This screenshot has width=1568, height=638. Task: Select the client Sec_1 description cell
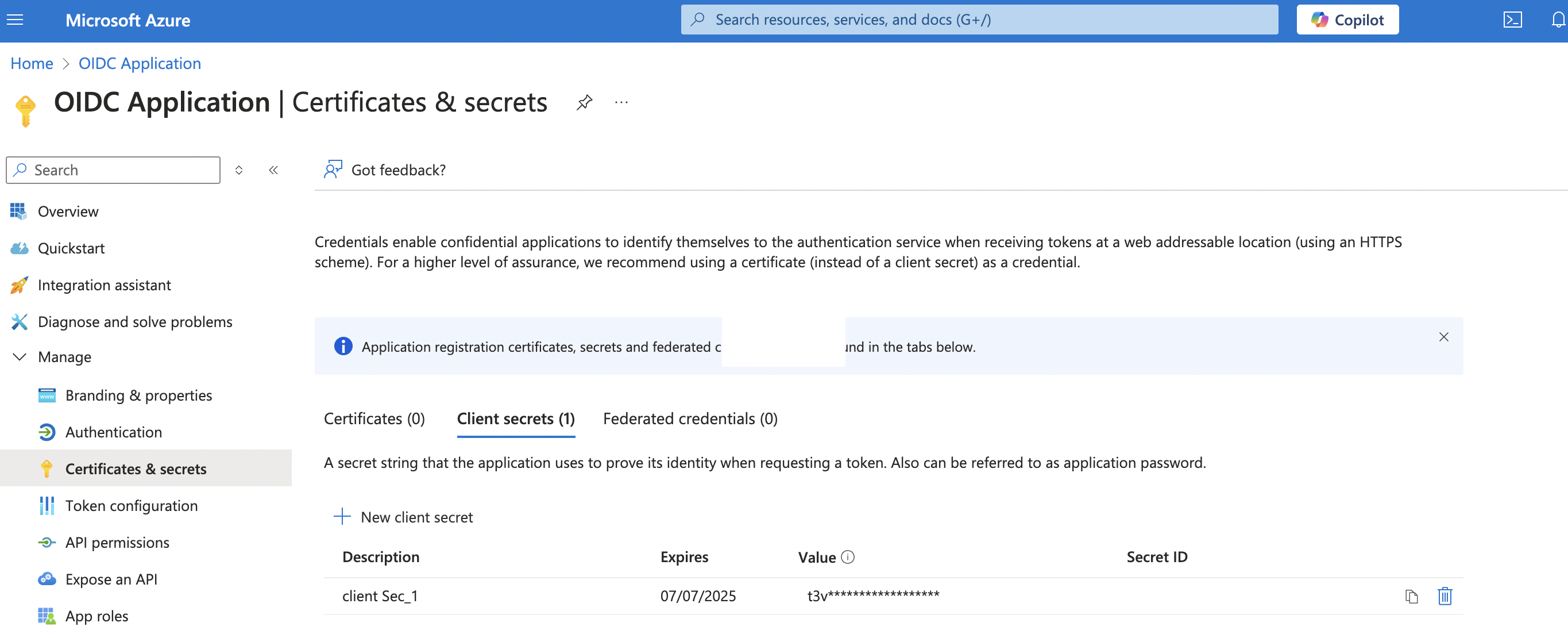click(x=380, y=596)
